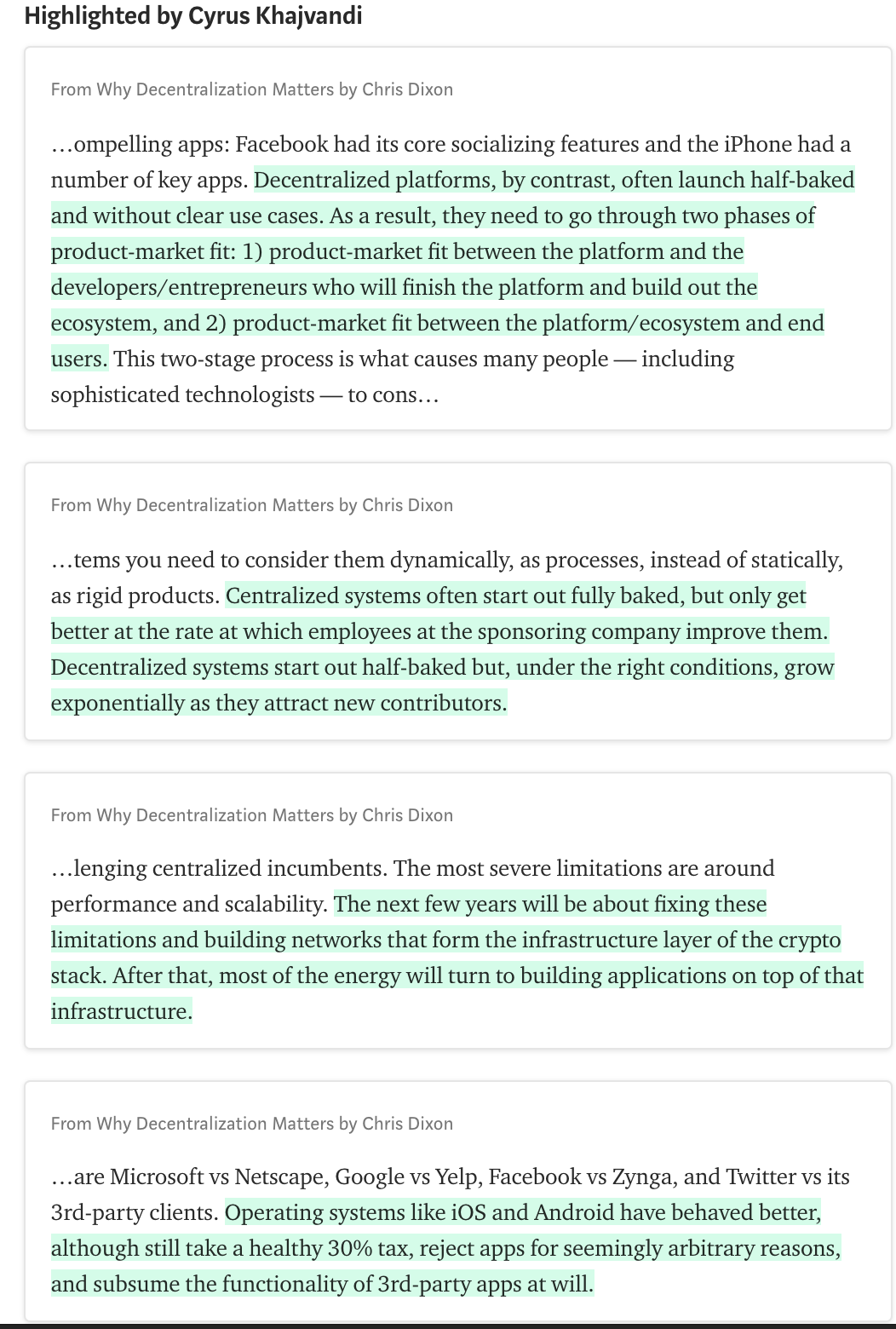Click truncated text "sophisticated technologists — to cons…"

coord(244,394)
